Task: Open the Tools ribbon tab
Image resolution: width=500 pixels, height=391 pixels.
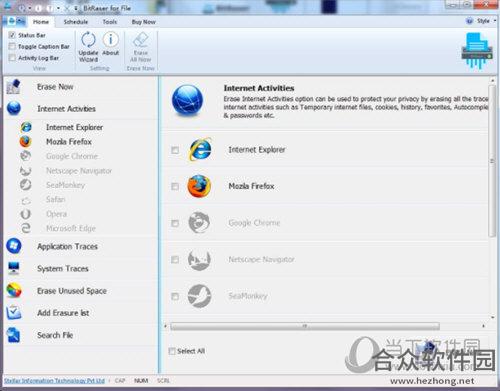Action: pos(110,22)
